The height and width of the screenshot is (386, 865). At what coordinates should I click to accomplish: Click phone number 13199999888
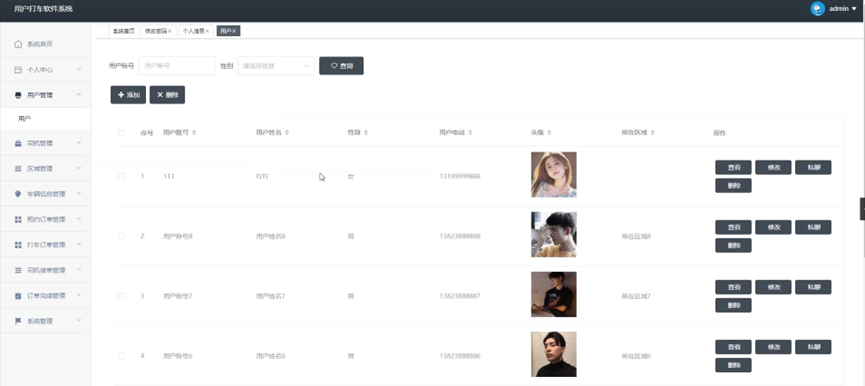(460, 176)
